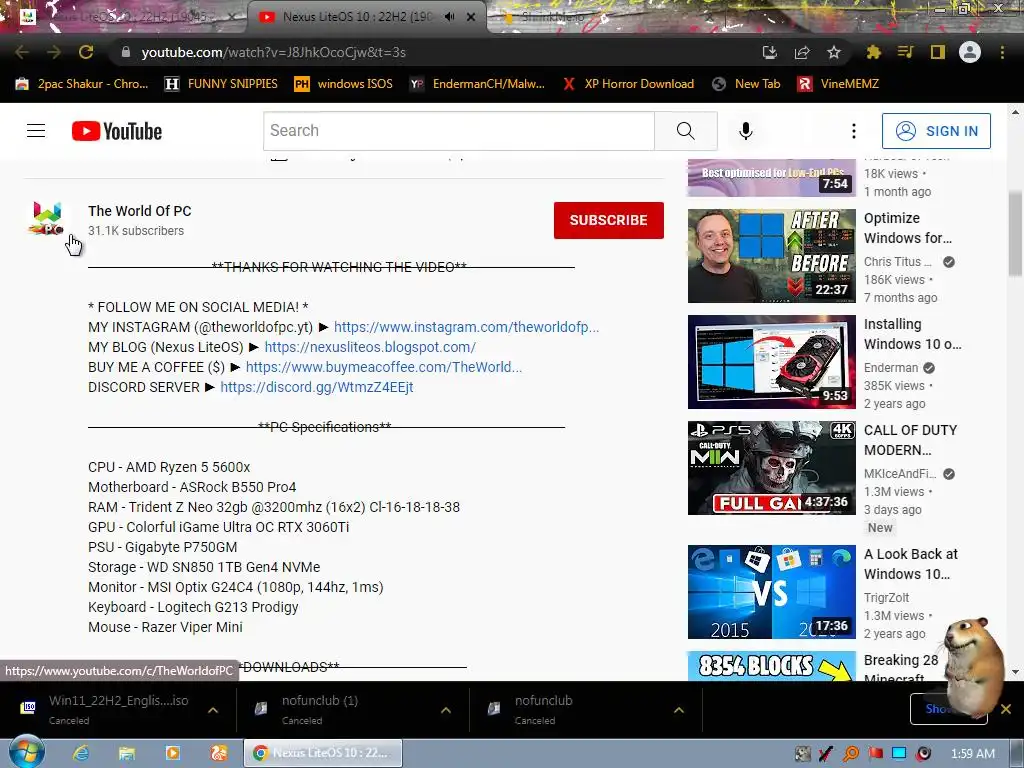The width and height of the screenshot is (1024, 768).
Task: Open 2pac Shakur bookmark
Action: (x=82, y=84)
